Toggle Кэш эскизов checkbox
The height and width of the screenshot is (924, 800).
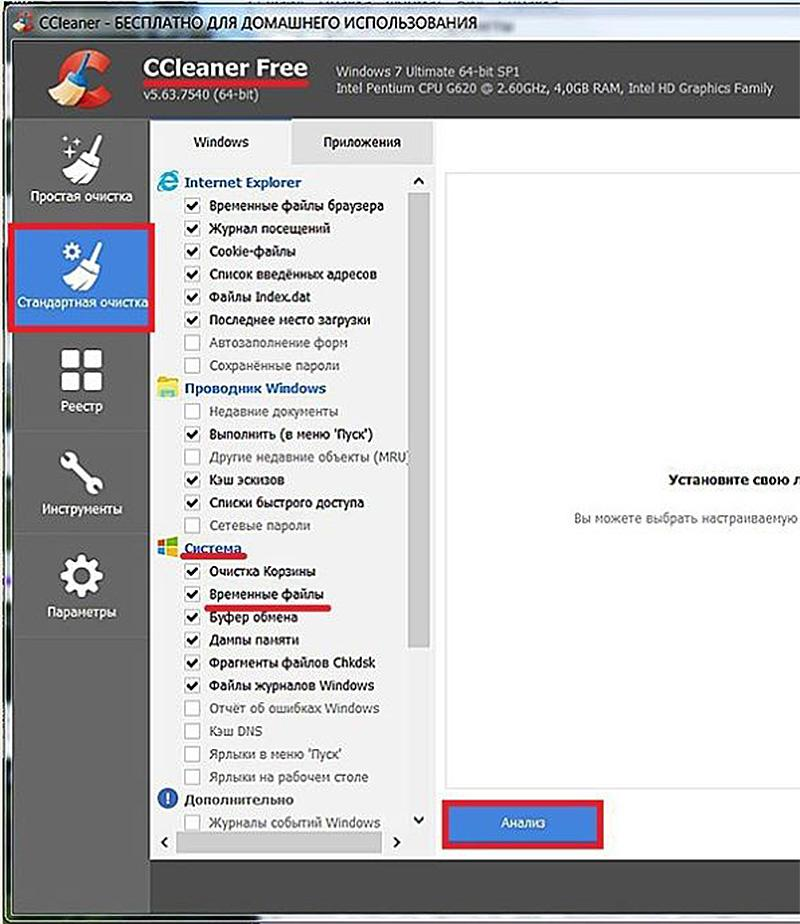(x=192, y=480)
